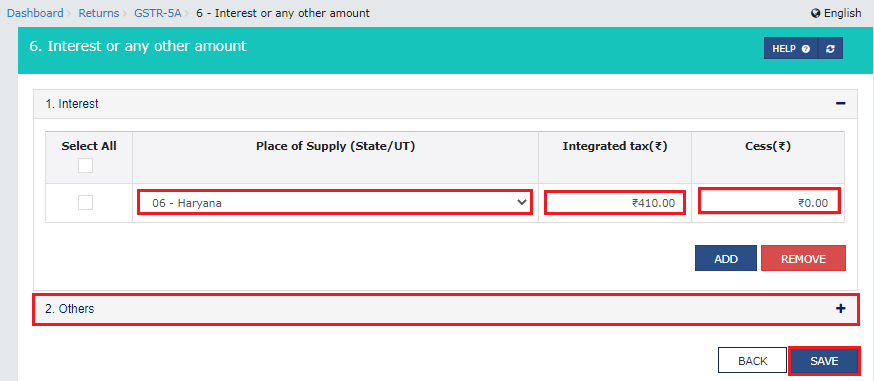Expand Others section with the plus icon
This screenshot has height=381, width=874.
coord(841,309)
